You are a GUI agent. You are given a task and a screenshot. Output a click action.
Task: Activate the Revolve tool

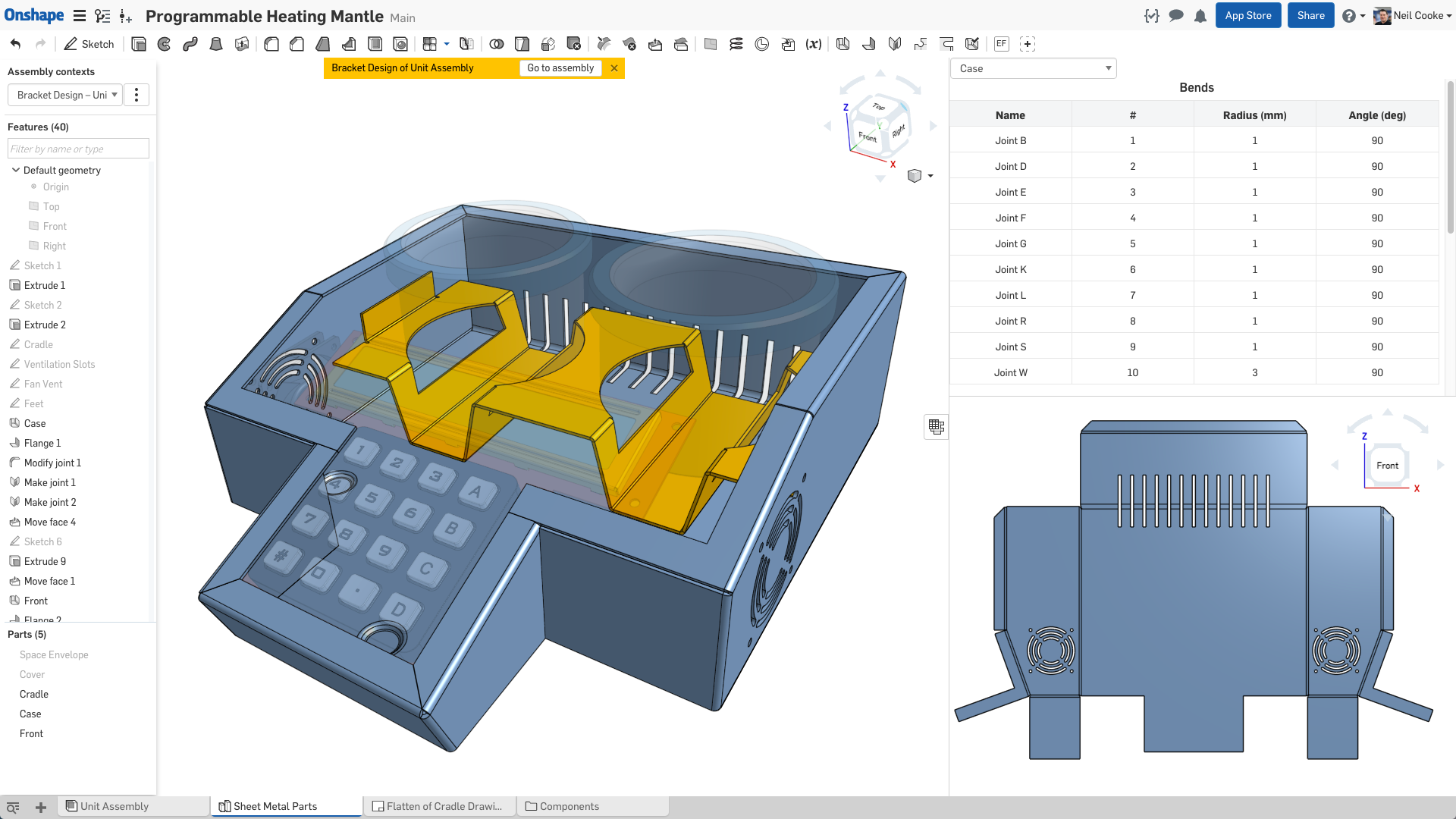[165, 44]
